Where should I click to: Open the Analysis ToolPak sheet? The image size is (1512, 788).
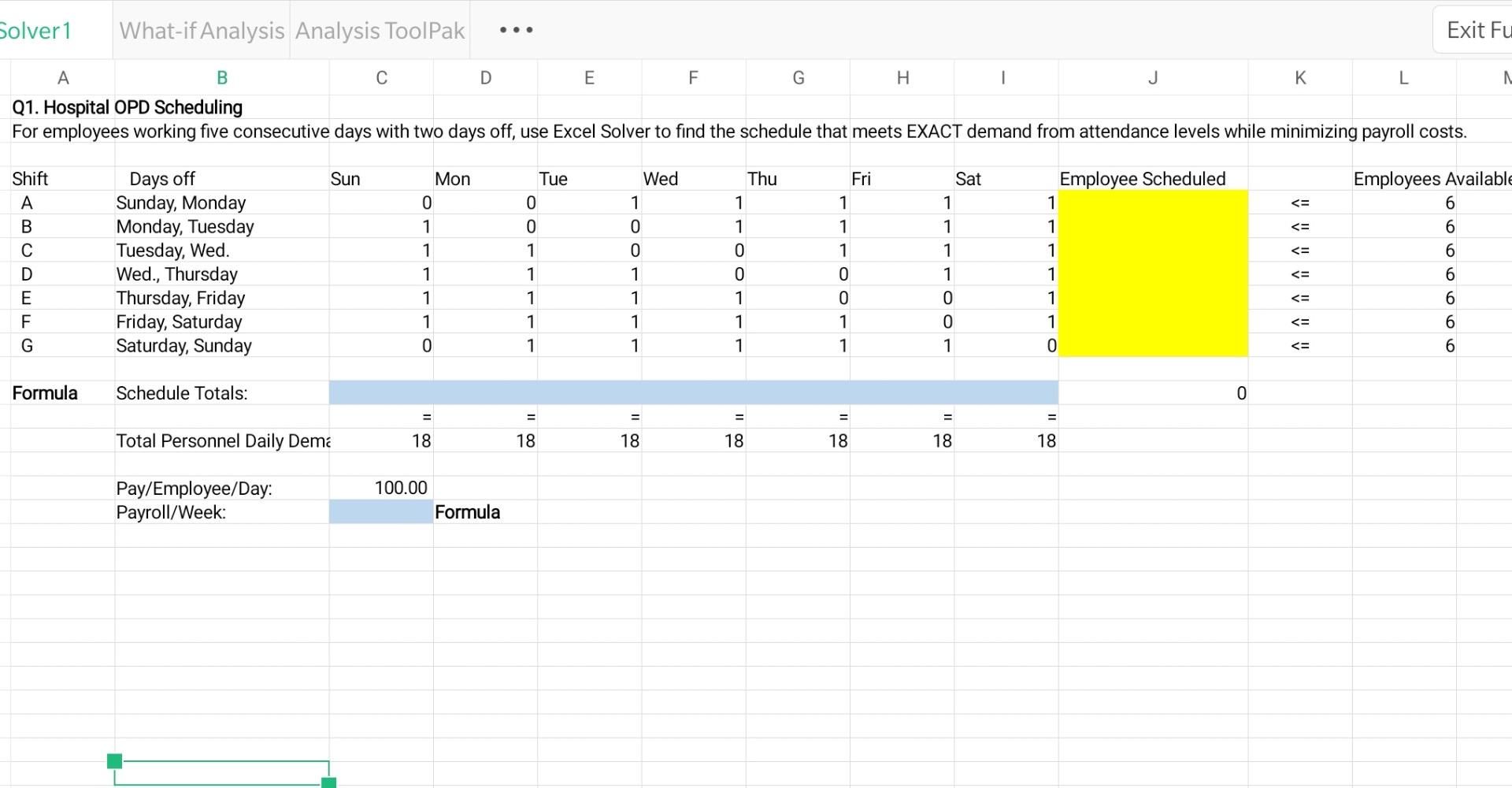tap(379, 30)
